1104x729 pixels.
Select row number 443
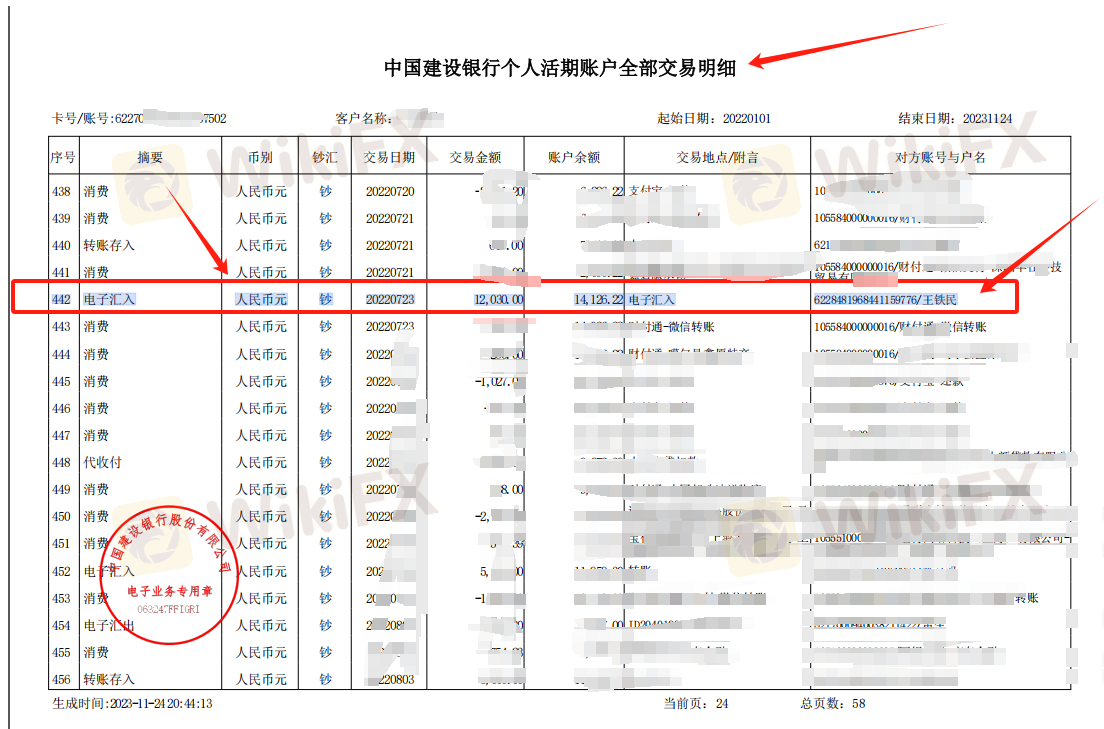pyautogui.click(x=61, y=327)
